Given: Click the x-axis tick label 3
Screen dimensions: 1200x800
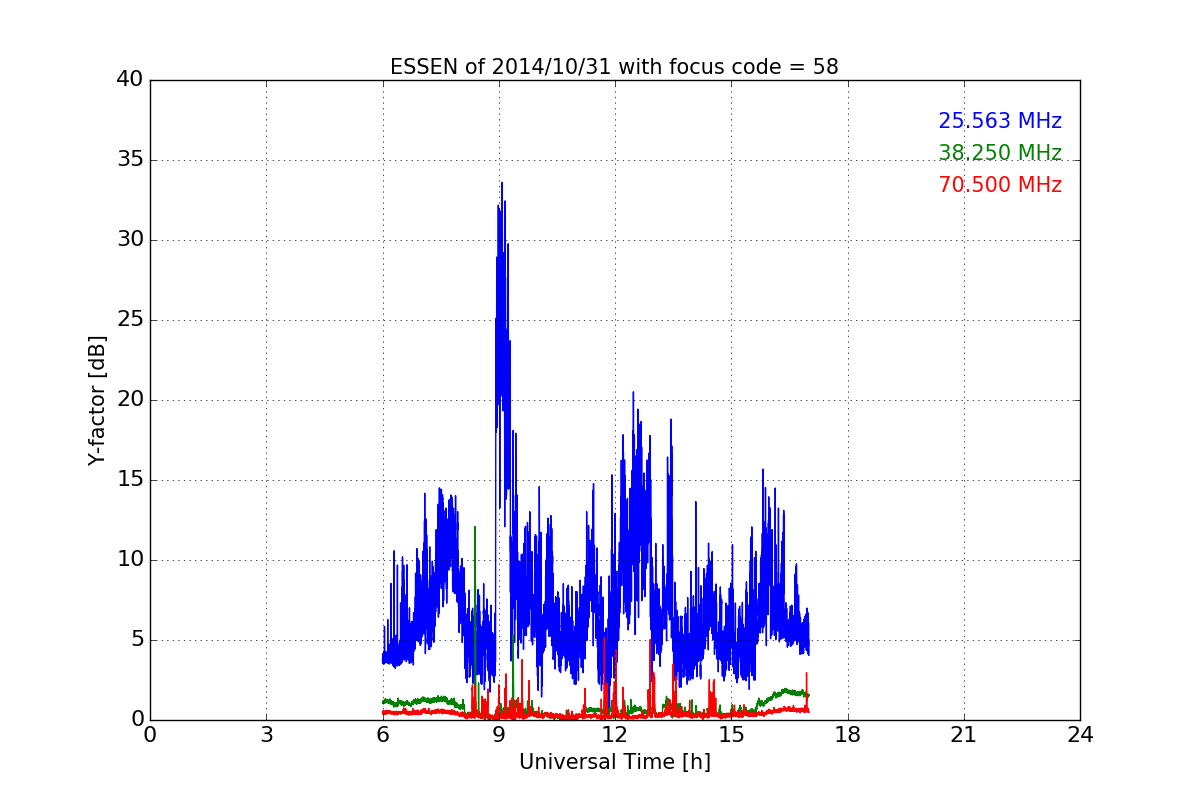Looking at the screenshot, I should [266, 735].
